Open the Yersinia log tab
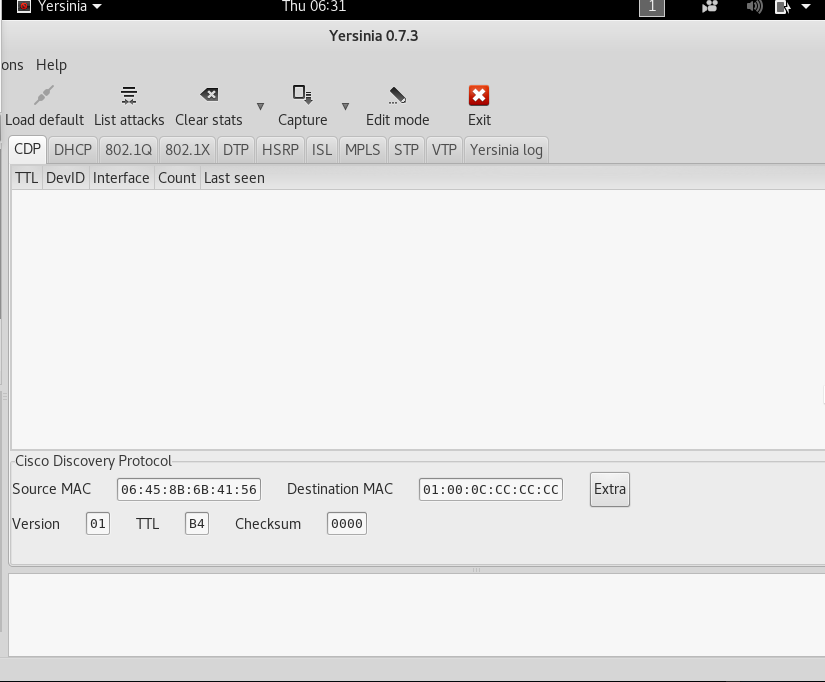825x682 pixels. point(506,150)
